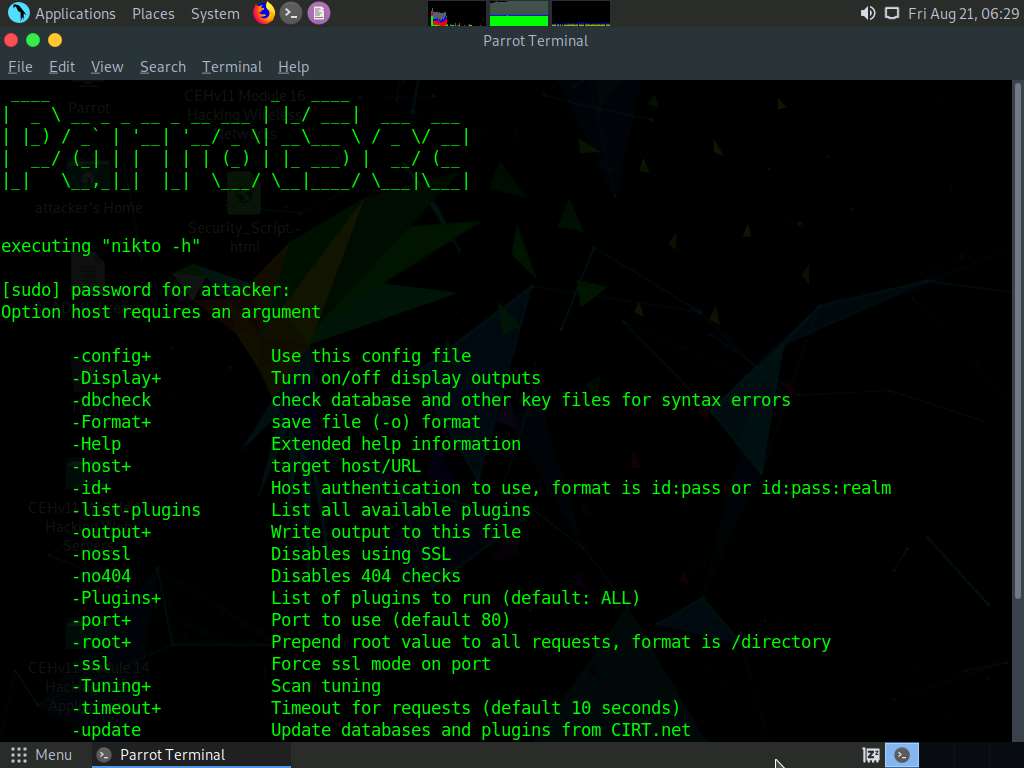Screen dimensions: 1024x768
Task: Click the '-config+' option text
Action: (x=112, y=356)
